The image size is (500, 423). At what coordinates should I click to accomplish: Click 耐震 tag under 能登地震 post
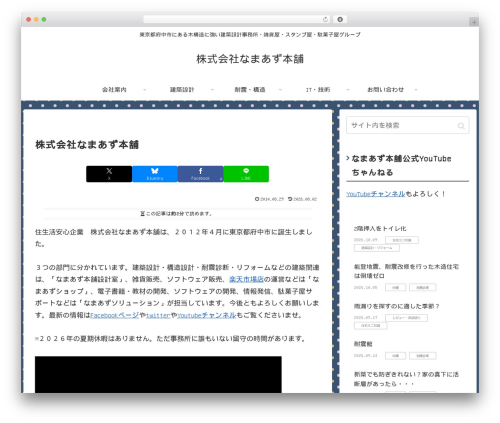tap(396, 287)
